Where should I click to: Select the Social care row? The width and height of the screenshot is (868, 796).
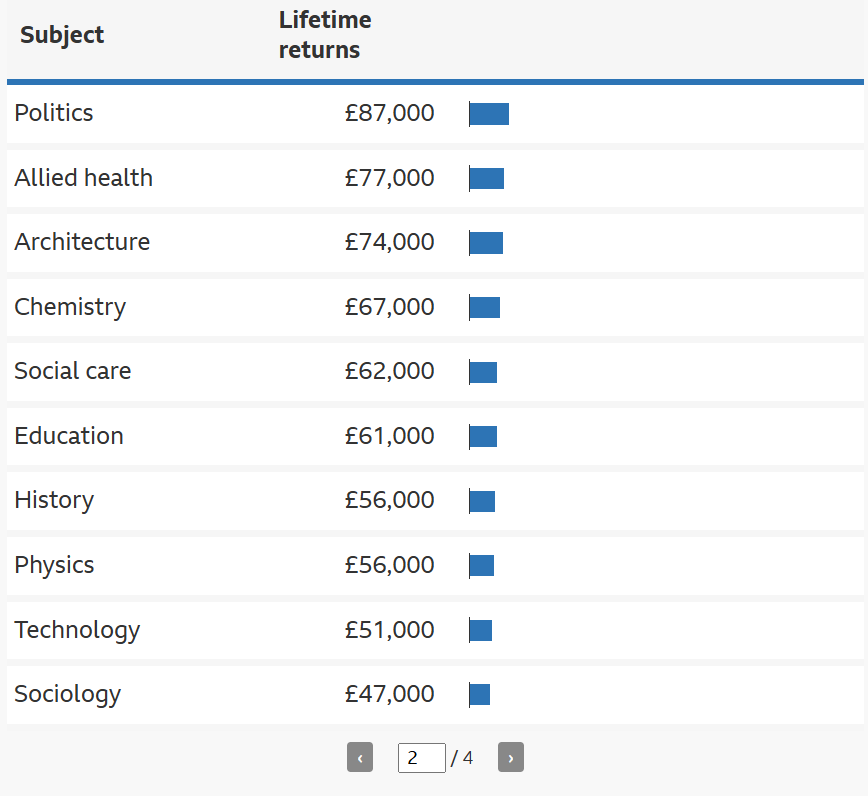(x=435, y=371)
